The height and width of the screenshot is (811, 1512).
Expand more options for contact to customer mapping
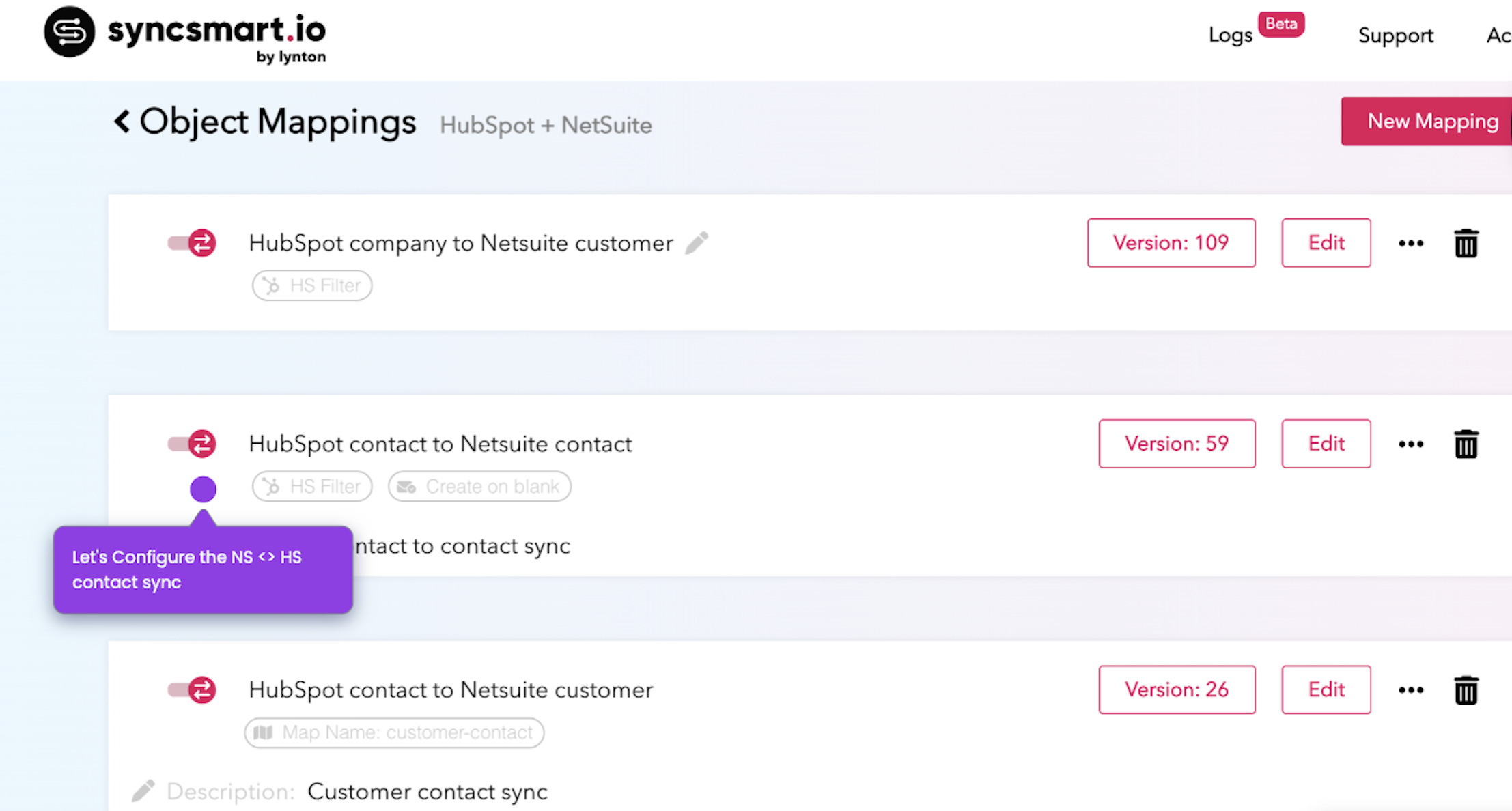[1411, 689]
